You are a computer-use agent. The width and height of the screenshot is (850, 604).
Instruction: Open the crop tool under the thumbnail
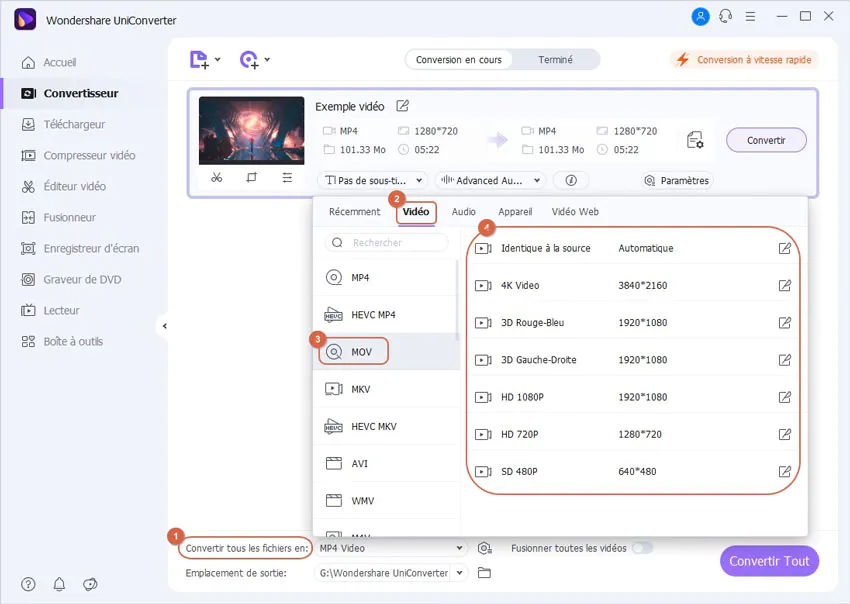252,177
